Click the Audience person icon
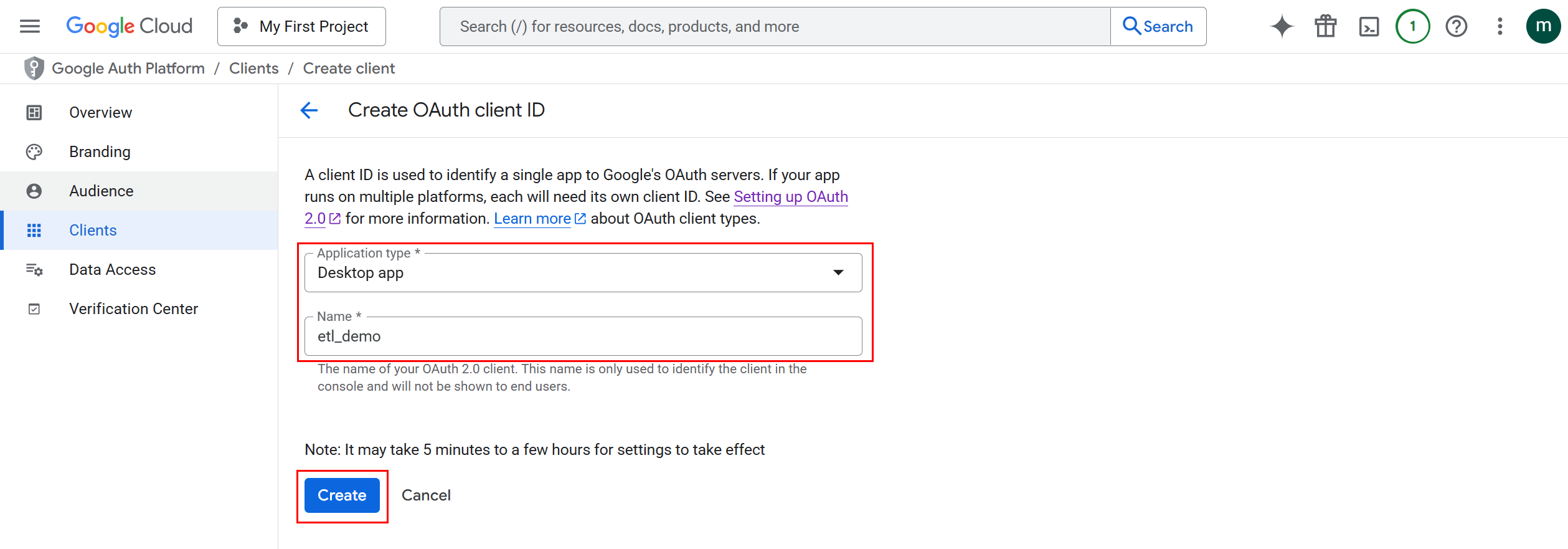The image size is (1568, 549). pyautogui.click(x=34, y=191)
